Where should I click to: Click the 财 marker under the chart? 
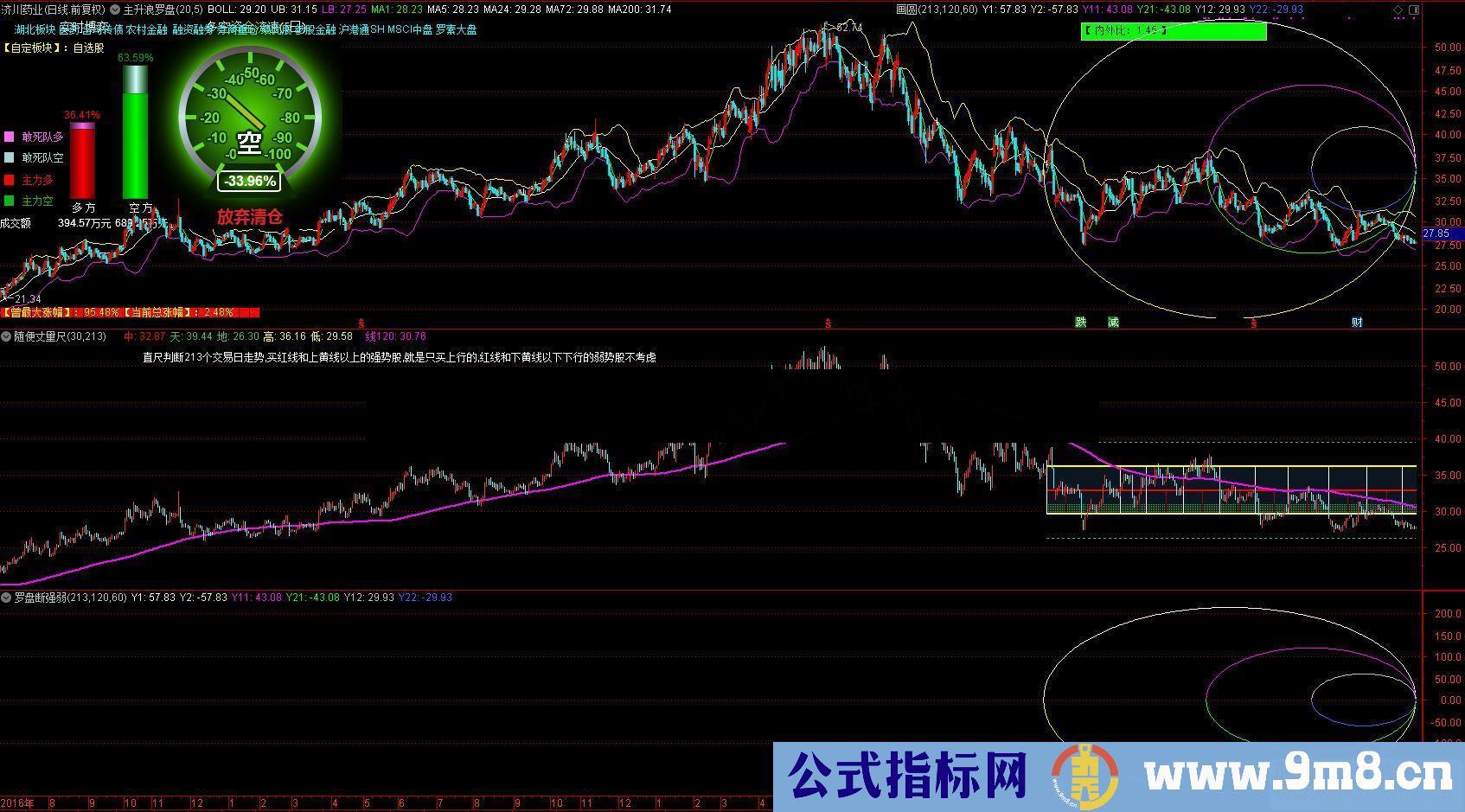coord(1357,323)
